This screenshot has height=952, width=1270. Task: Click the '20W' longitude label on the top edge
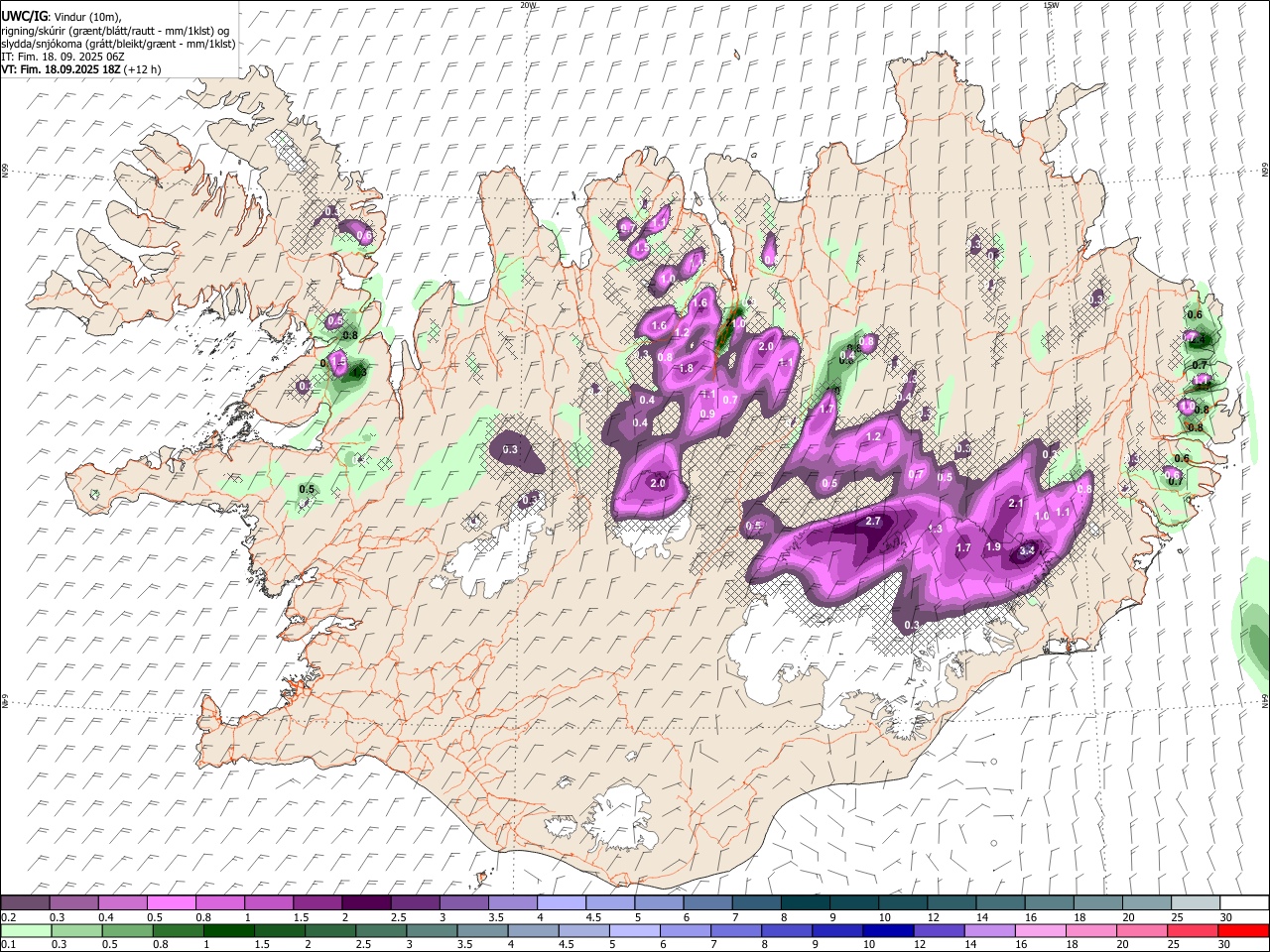[528, 5]
